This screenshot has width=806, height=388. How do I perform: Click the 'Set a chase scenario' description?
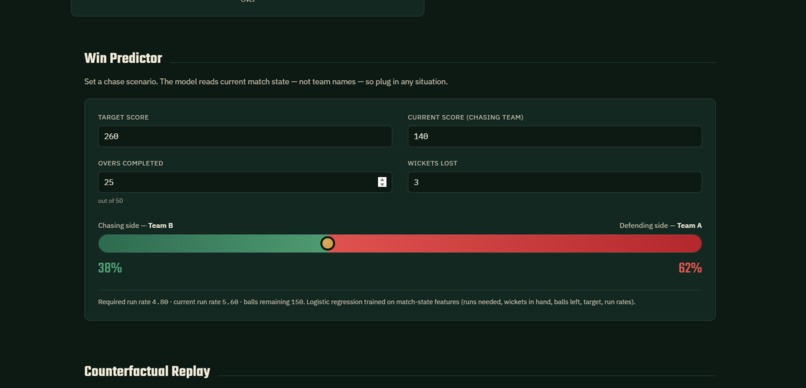(266, 82)
